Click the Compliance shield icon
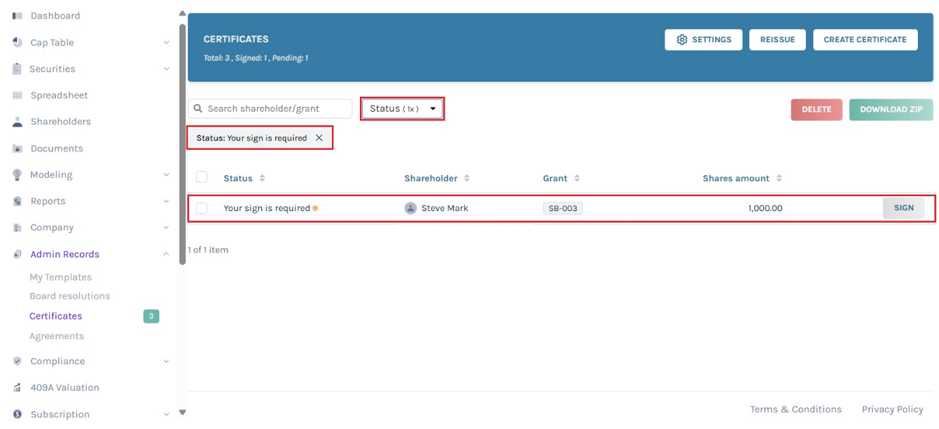Viewport: 939px width, 429px height. point(17,361)
